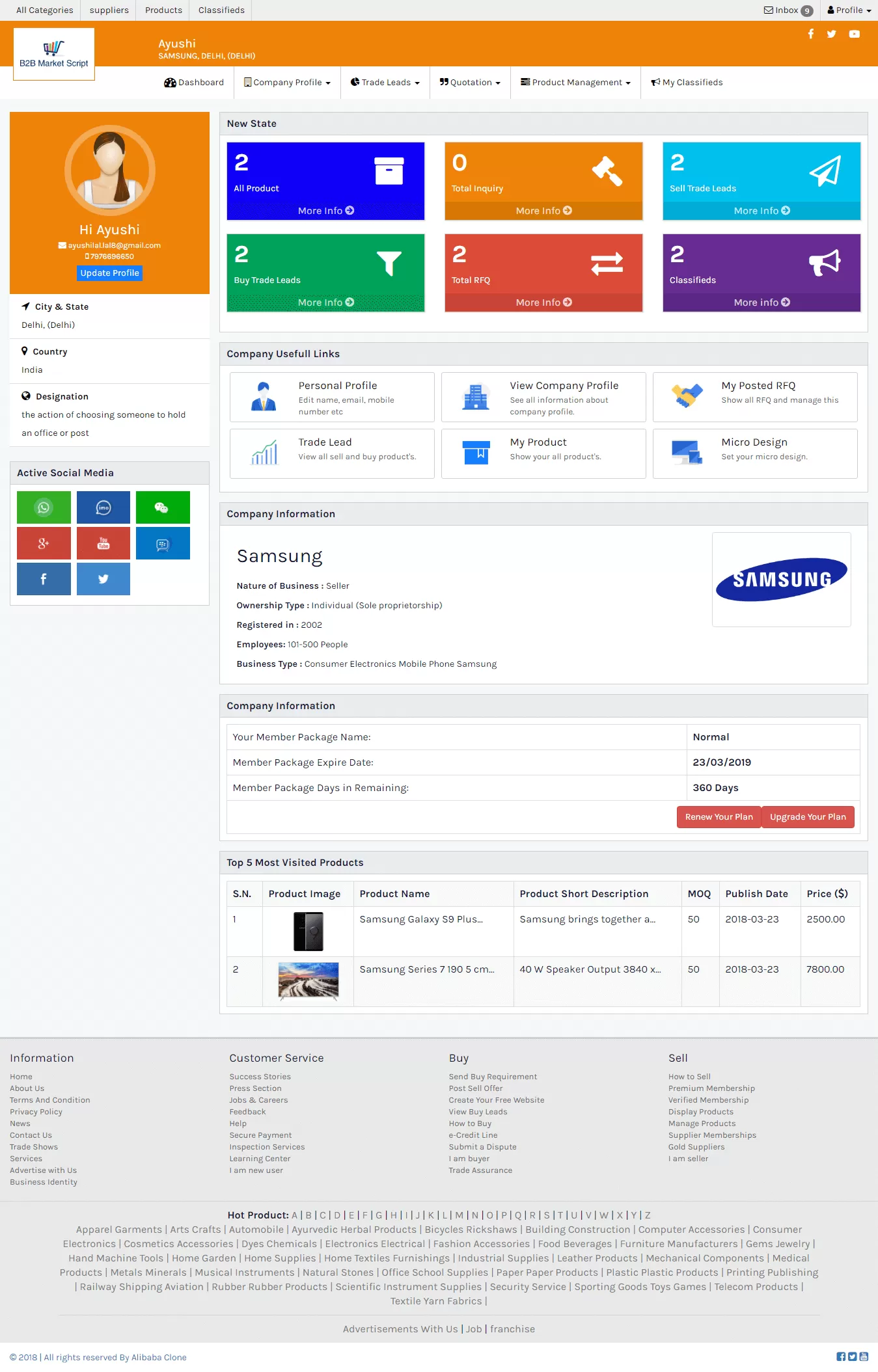Open the Twitter tile in Active Social Media
This screenshot has height=1372, width=878.
[103, 579]
